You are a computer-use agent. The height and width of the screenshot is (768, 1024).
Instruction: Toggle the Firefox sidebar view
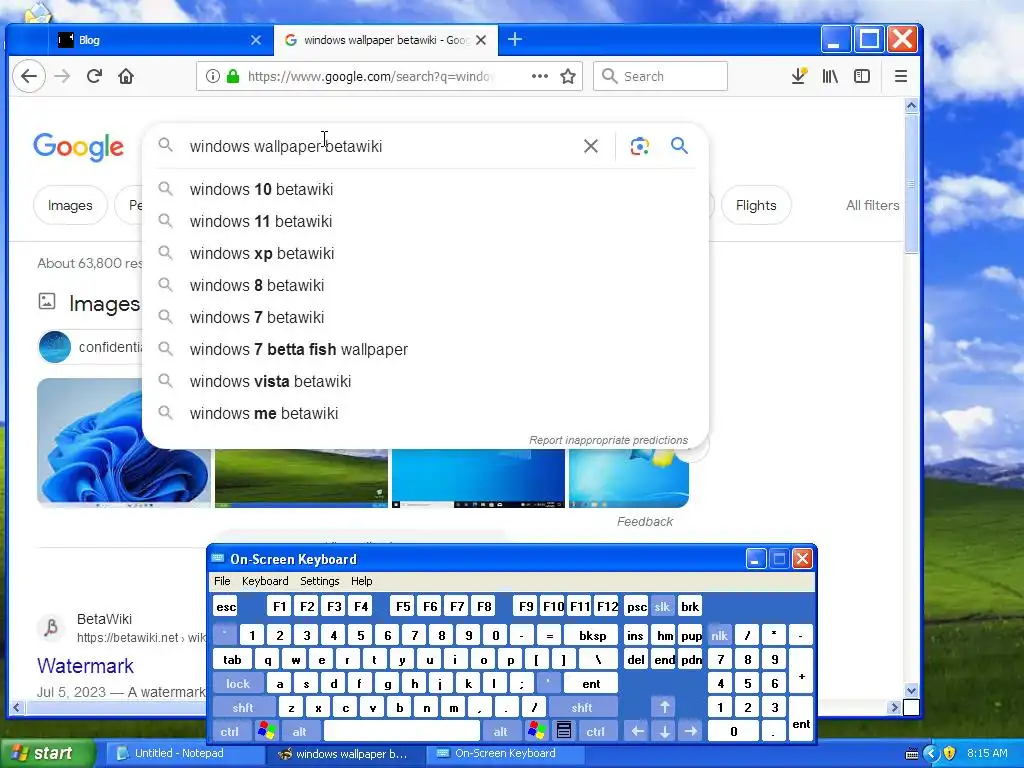862,76
